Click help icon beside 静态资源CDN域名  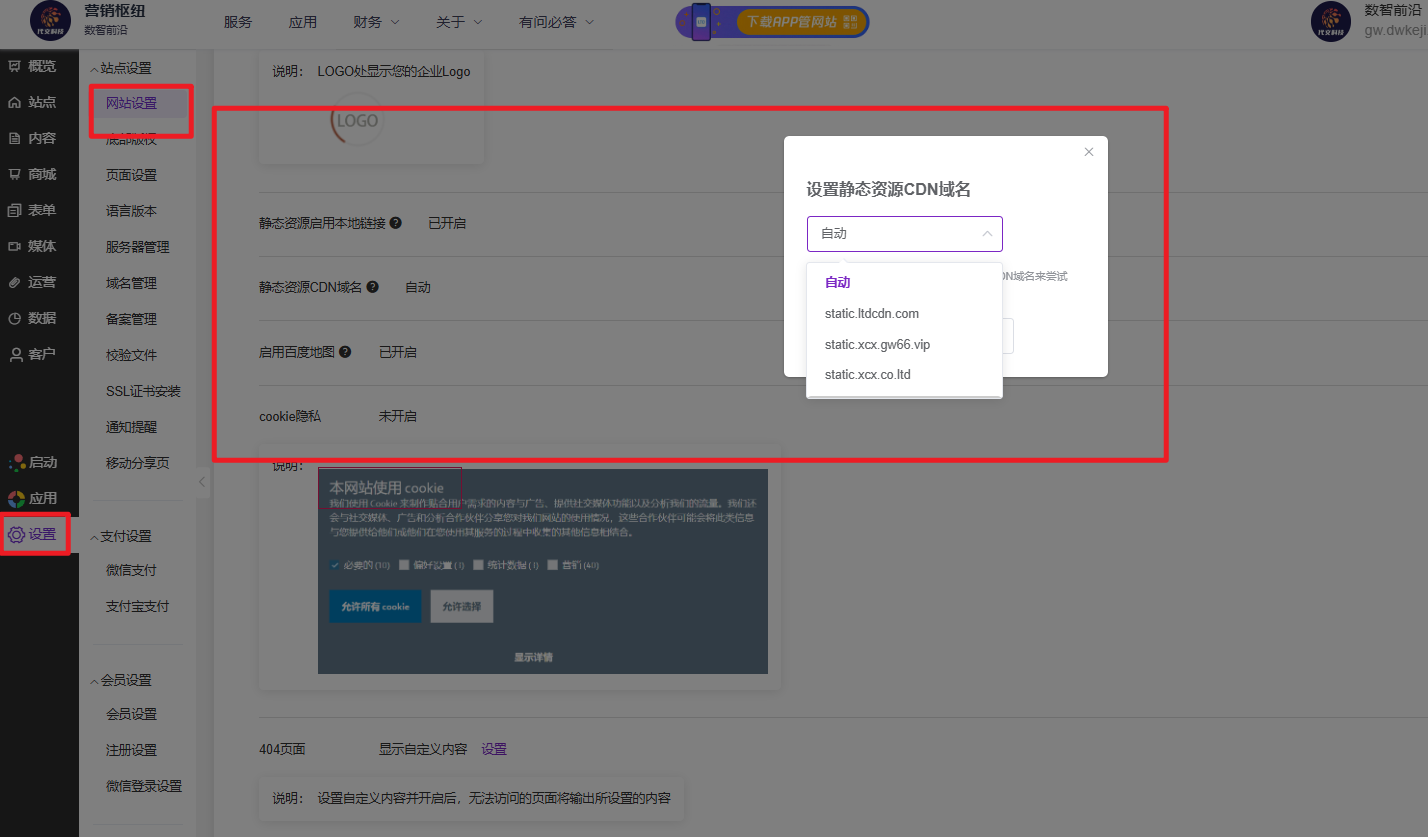[372, 287]
